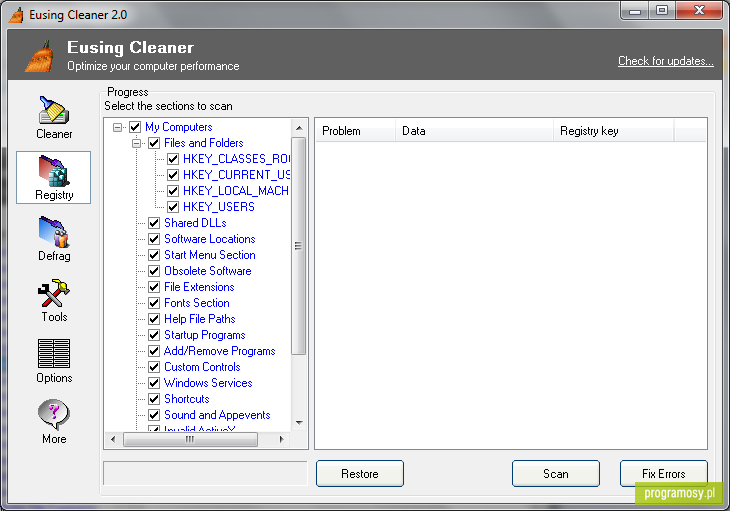This screenshot has width=730, height=511.
Task: Uncheck the Add/Remove Programs checkbox
Action: (154, 351)
